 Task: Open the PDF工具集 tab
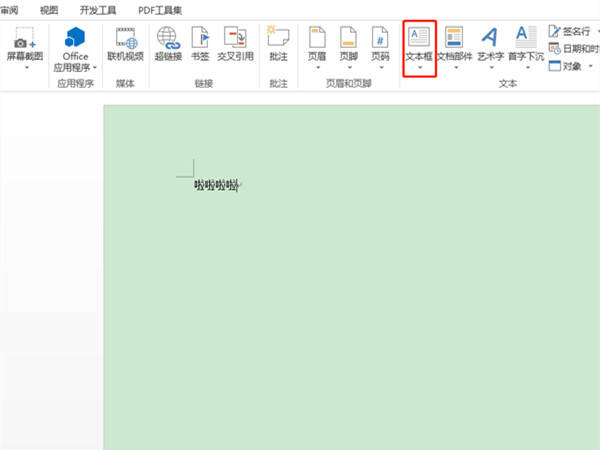click(160, 10)
